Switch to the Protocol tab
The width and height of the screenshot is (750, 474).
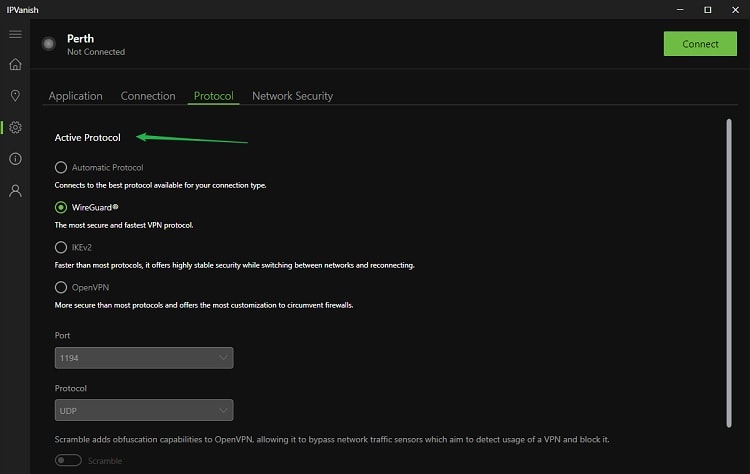click(x=214, y=96)
